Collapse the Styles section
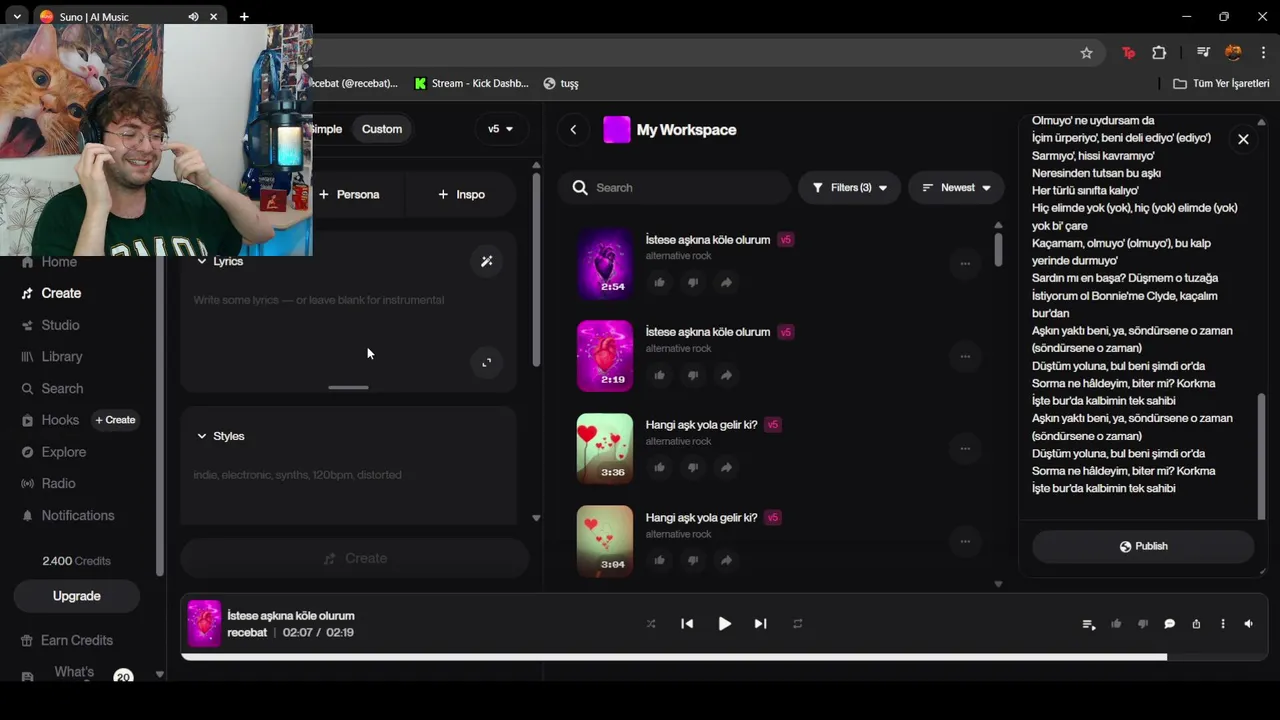The width and height of the screenshot is (1280, 720). 221,436
